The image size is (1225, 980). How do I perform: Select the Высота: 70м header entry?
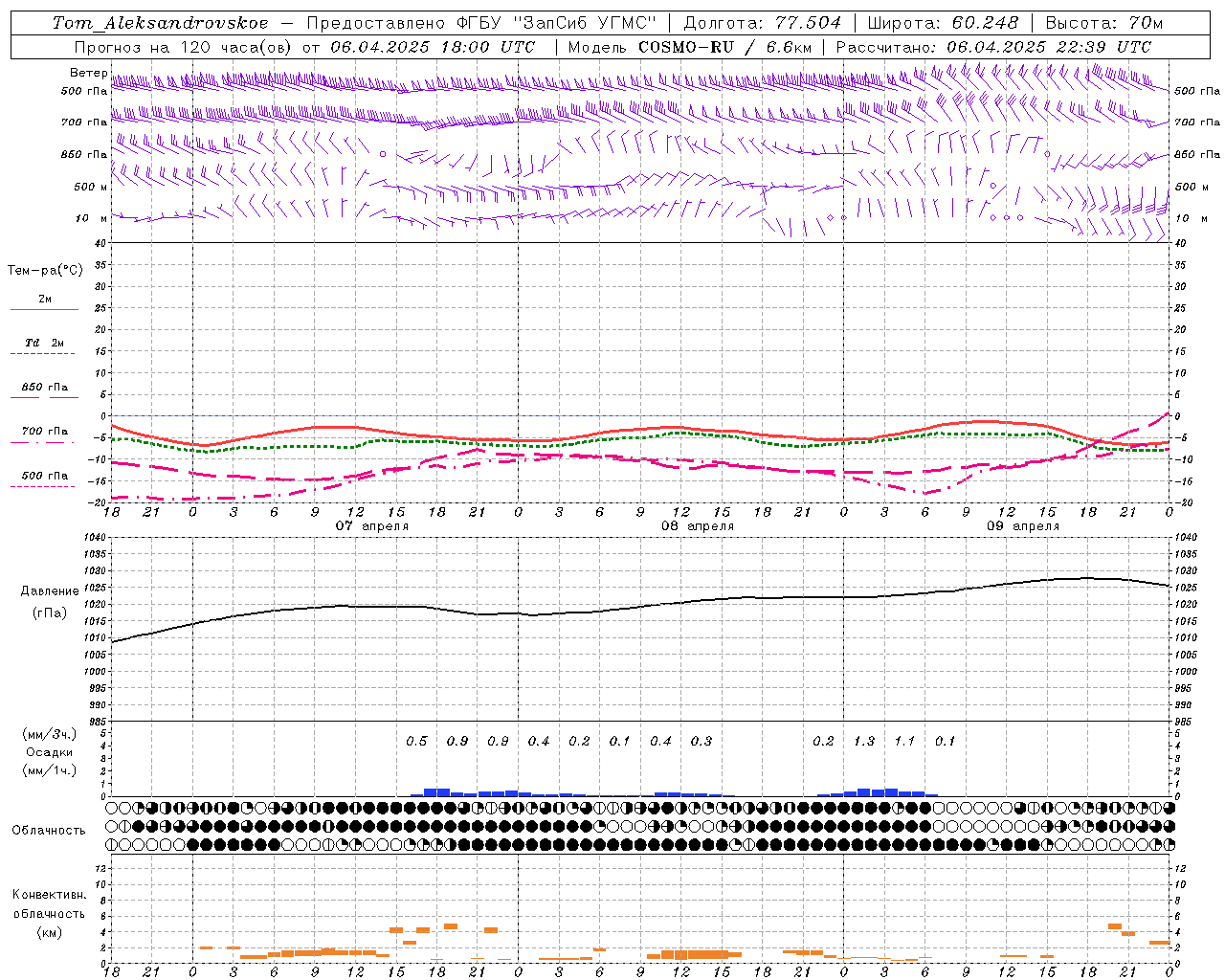(1104, 23)
